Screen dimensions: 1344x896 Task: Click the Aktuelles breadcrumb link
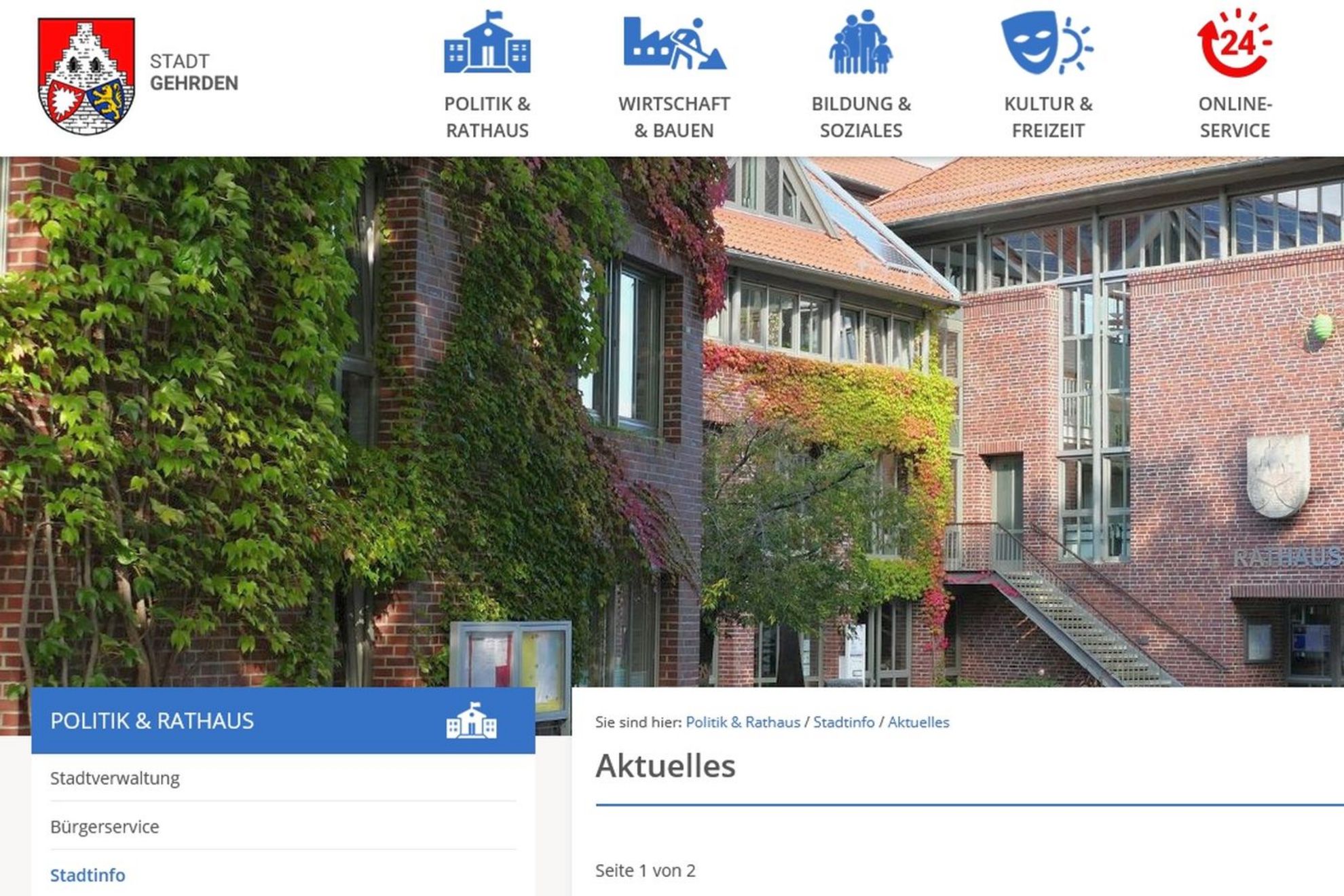[x=918, y=722]
